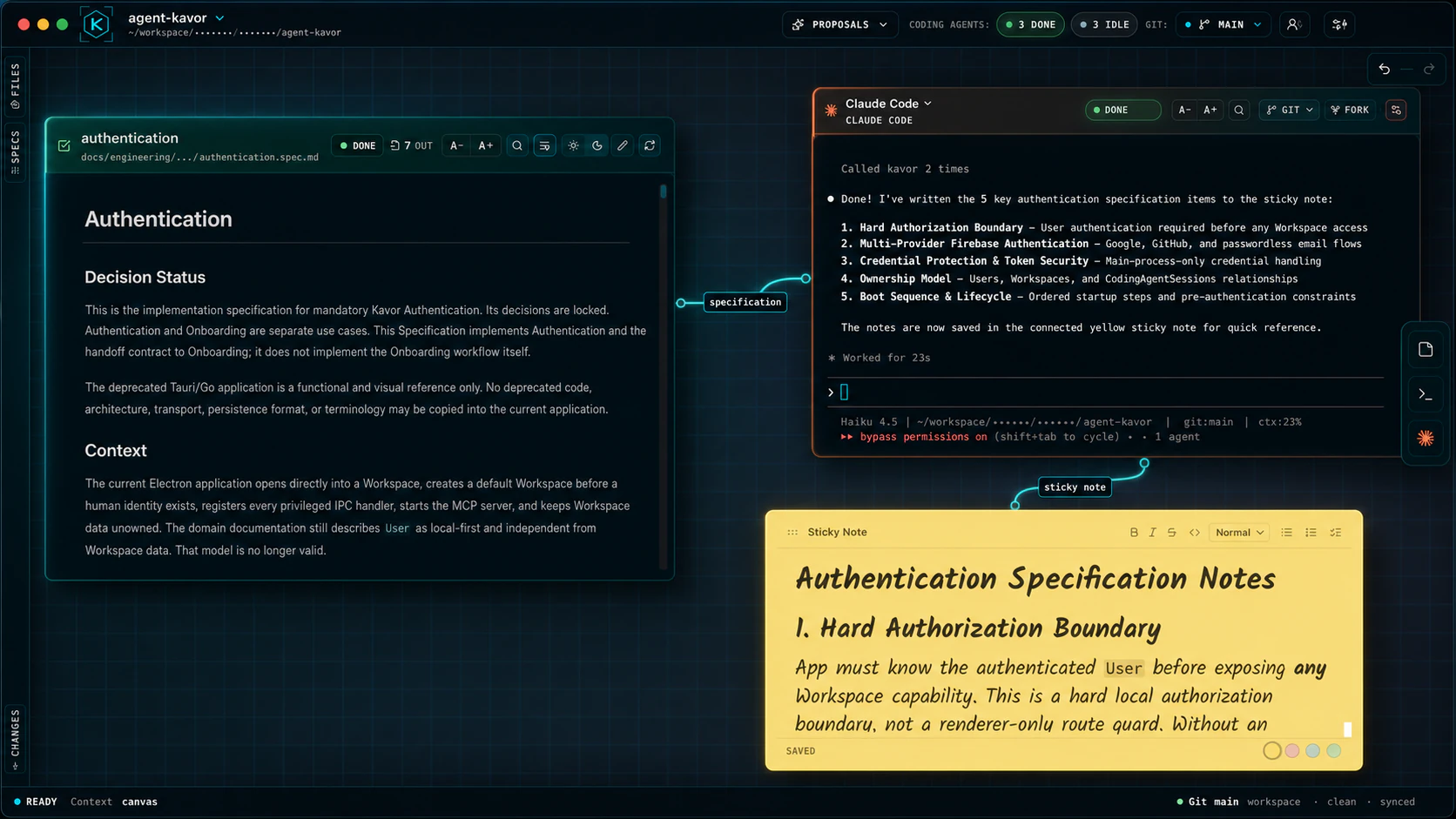This screenshot has height=819, width=1456.
Task: Open the SPECS side tab
Action: click(x=15, y=151)
